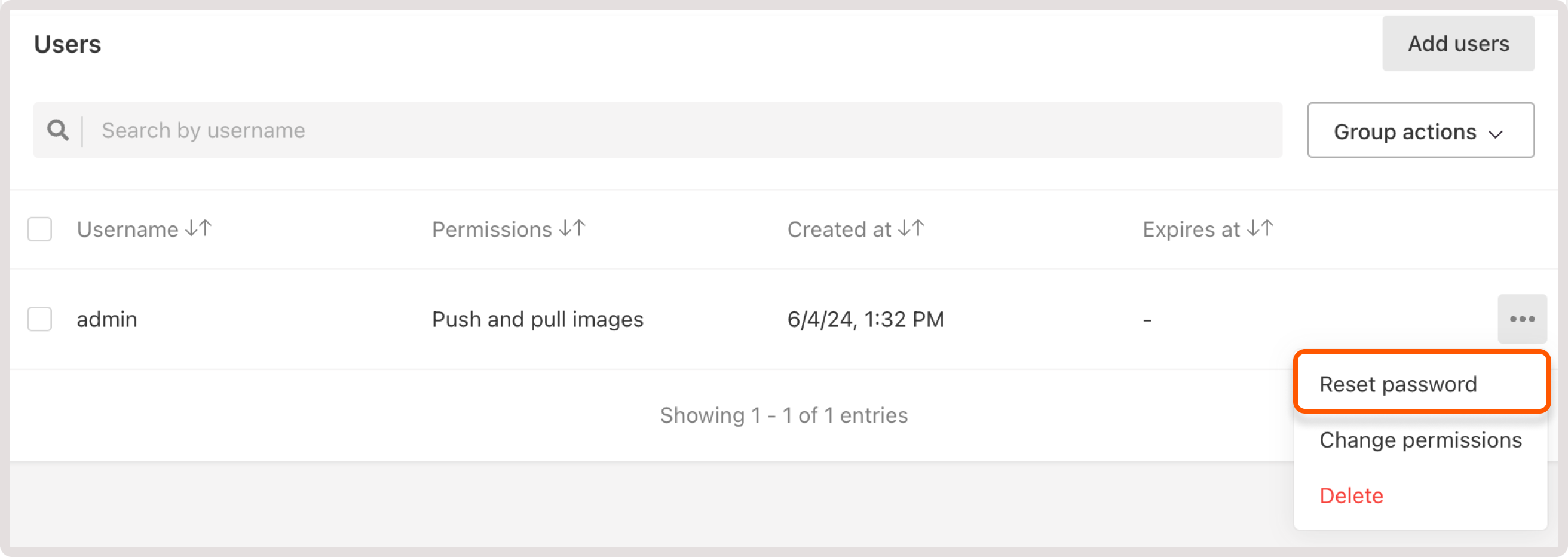The width and height of the screenshot is (1568, 557).
Task: Select Change permissions menu entry
Action: (1420, 439)
